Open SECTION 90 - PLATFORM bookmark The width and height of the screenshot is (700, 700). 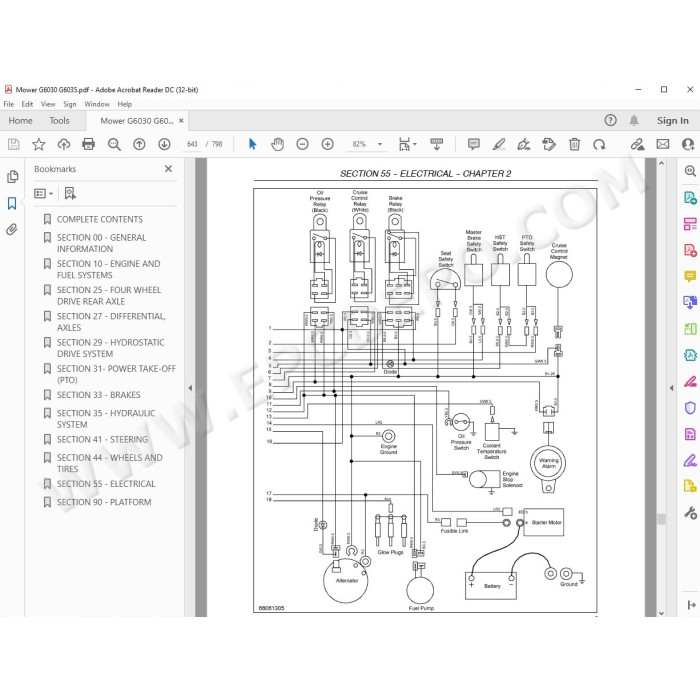tap(104, 502)
